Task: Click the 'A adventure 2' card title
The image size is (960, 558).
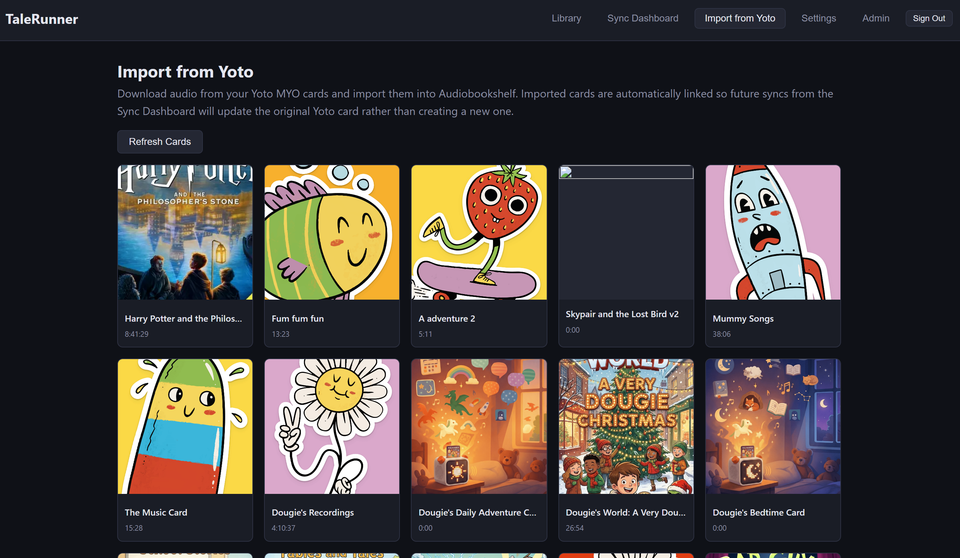Action: point(447,319)
